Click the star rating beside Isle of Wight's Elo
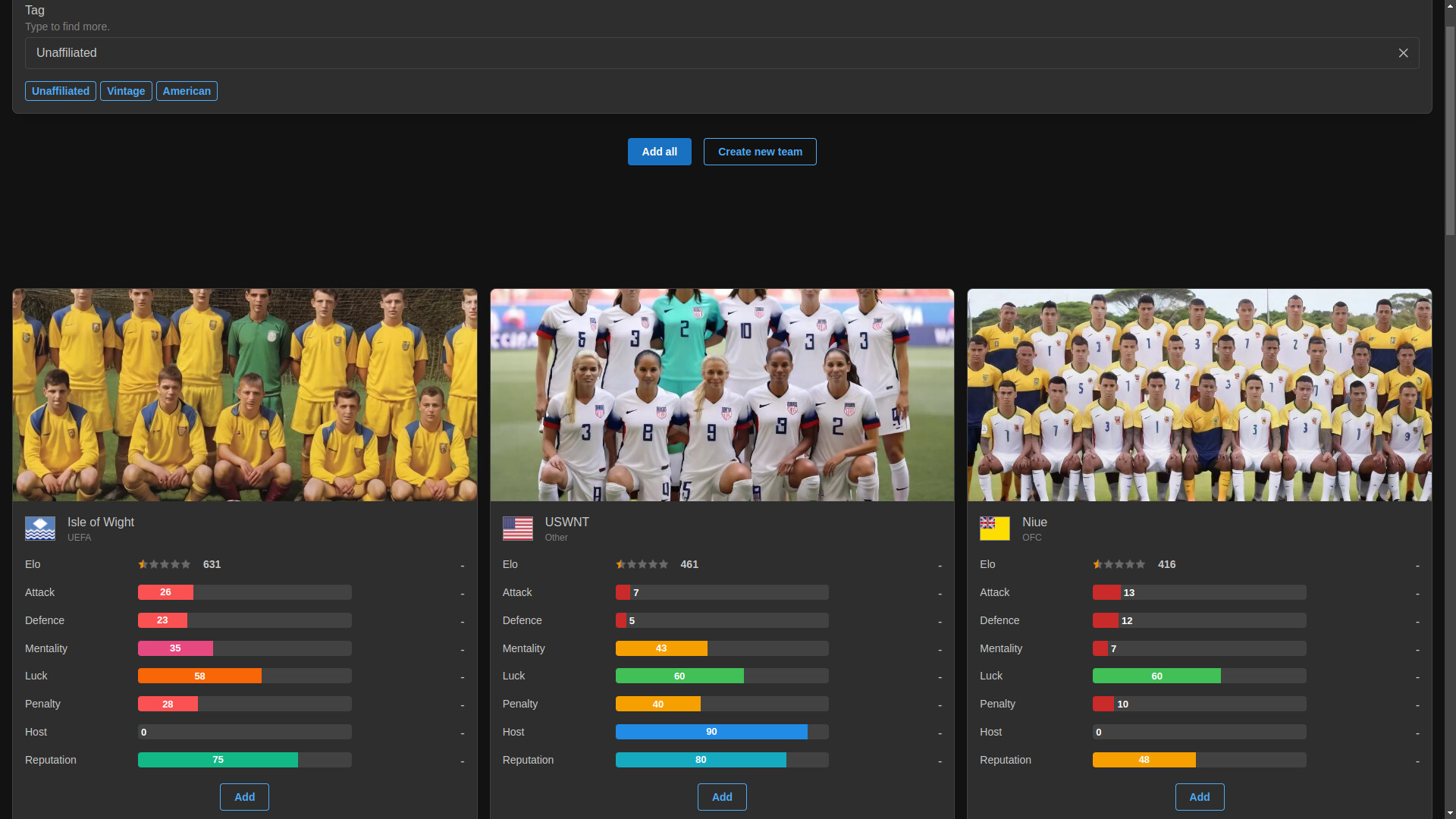The height and width of the screenshot is (819, 1456). tap(163, 564)
